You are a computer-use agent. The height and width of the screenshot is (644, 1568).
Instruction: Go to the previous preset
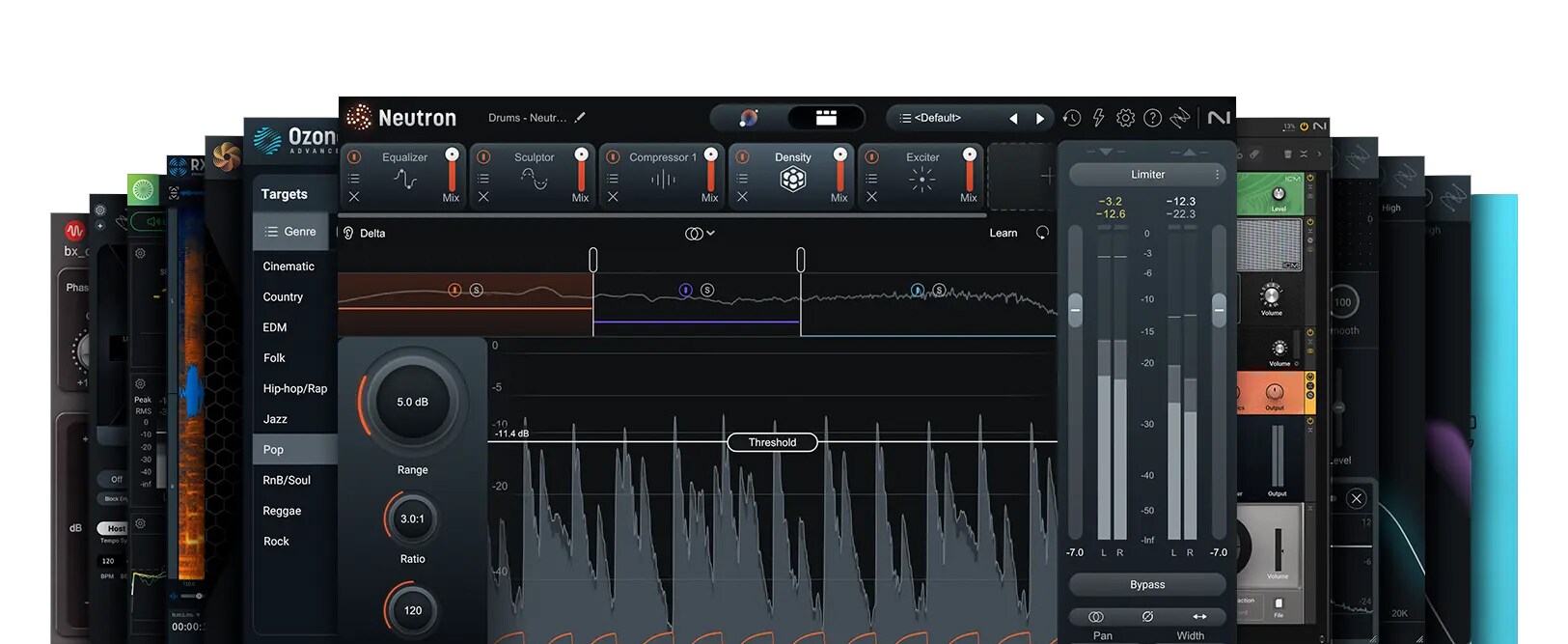tap(1013, 119)
